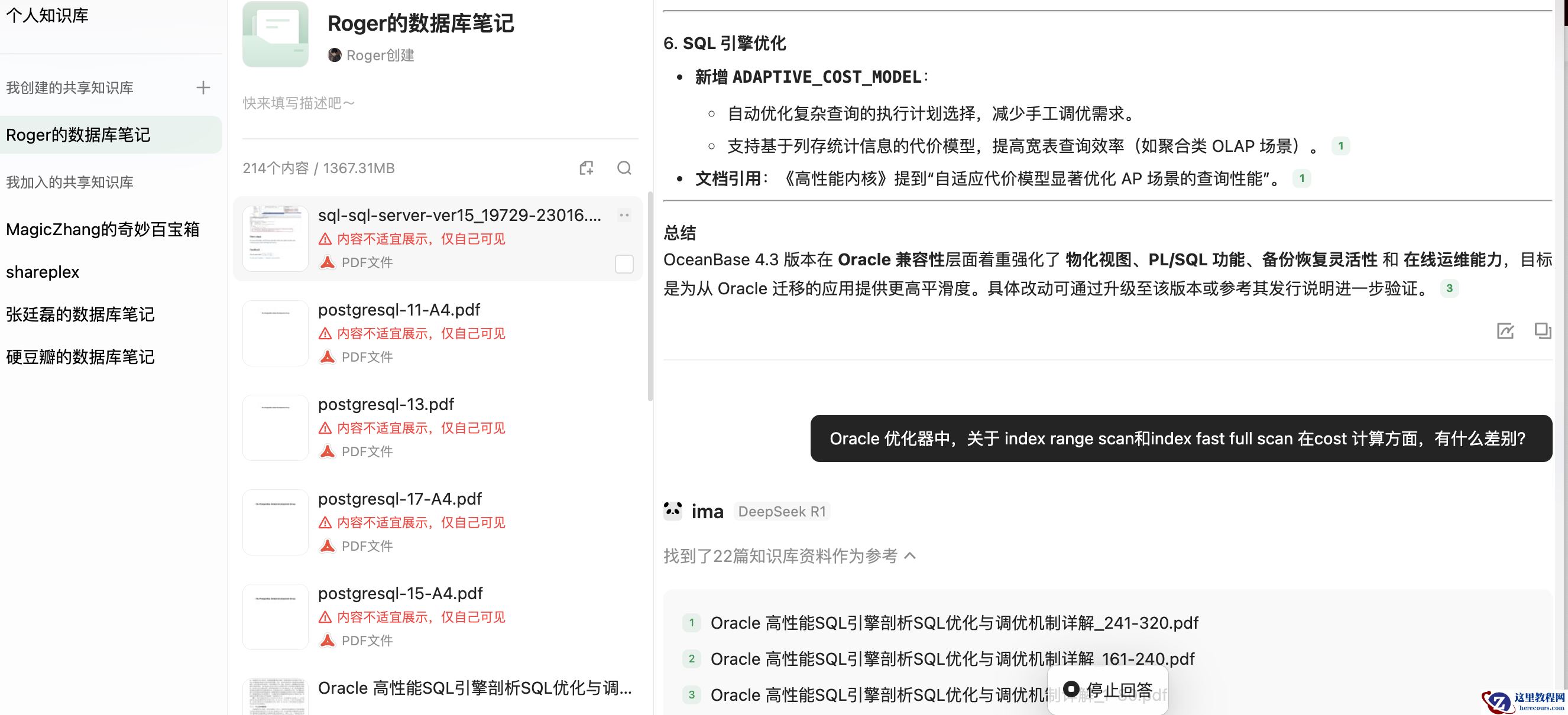Image resolution: width=1568 pixels, height=715 pixels.
Task: Select 张廷磊的数据库笔记 in the sidebar
Action: tap(80, 314)
